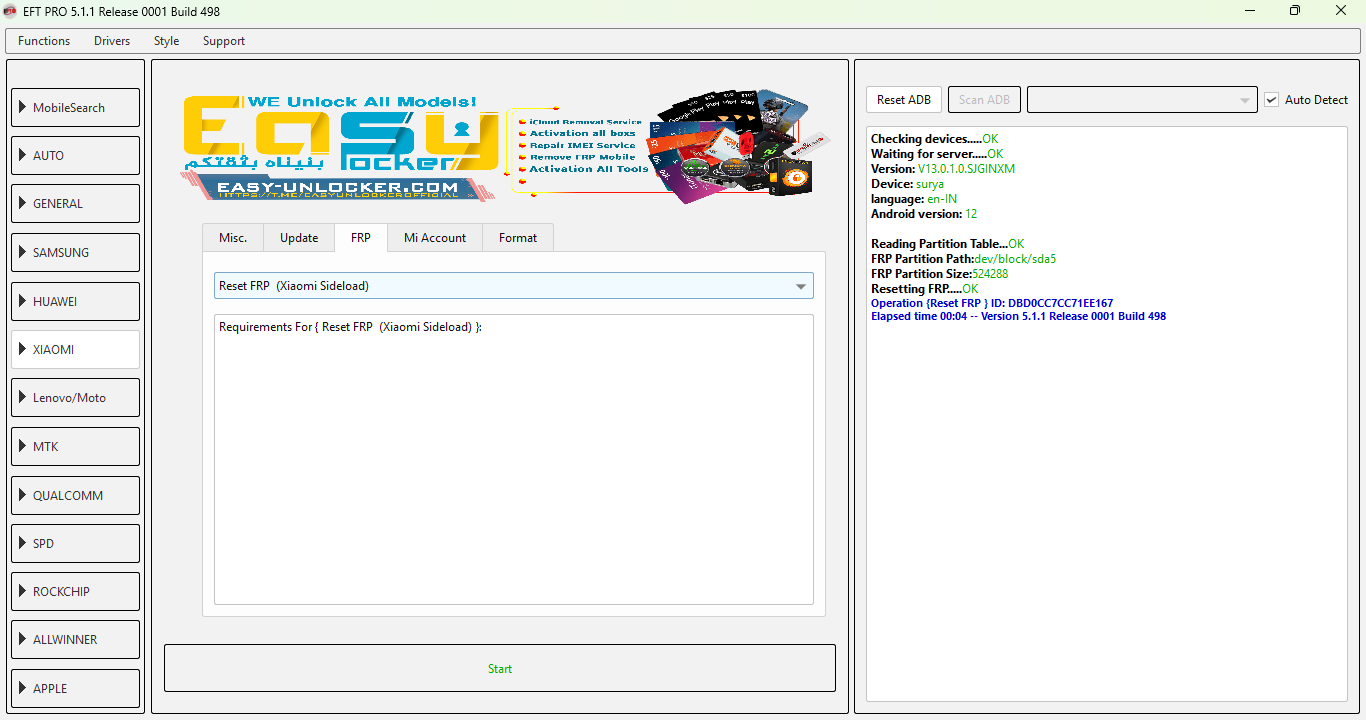Switch to the Format tab
This screenshot has height=720, width=1366.
point(518,238)
